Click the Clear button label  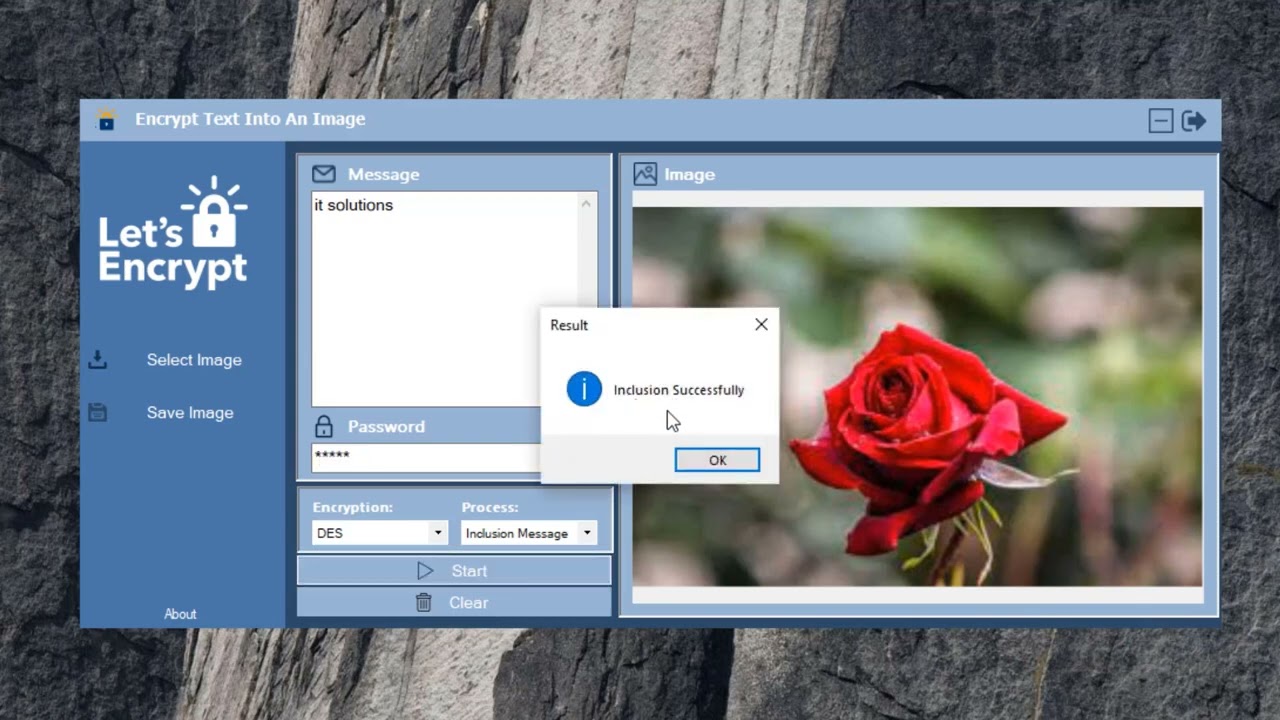coord(468,603)
